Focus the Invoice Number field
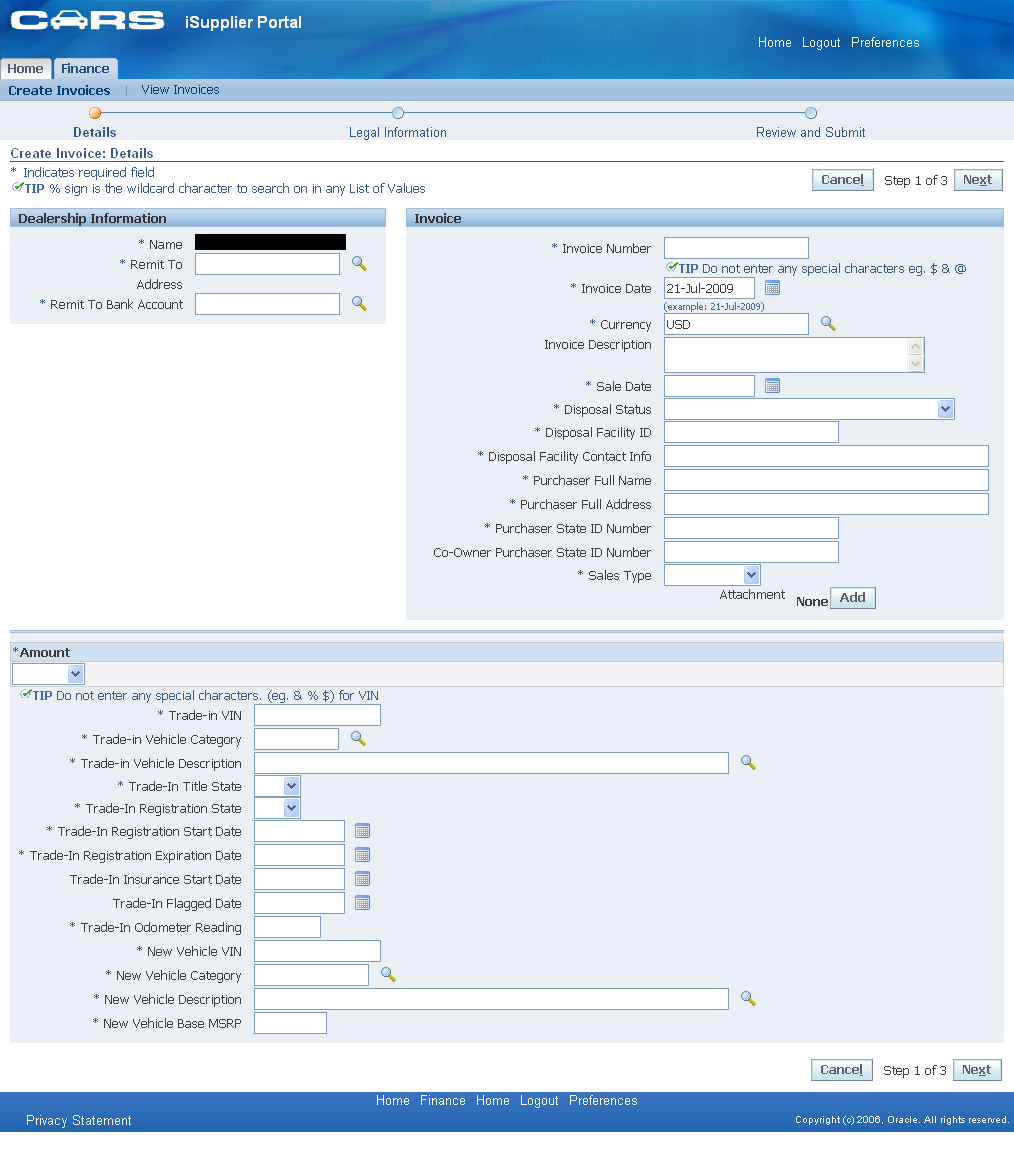The height and width of the screenshot is (1151, 1014). pyautogui.click(x=736, y=248)
